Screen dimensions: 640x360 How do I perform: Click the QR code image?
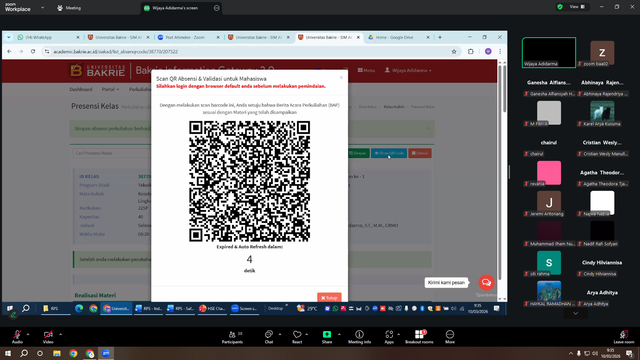click(249, 181)
